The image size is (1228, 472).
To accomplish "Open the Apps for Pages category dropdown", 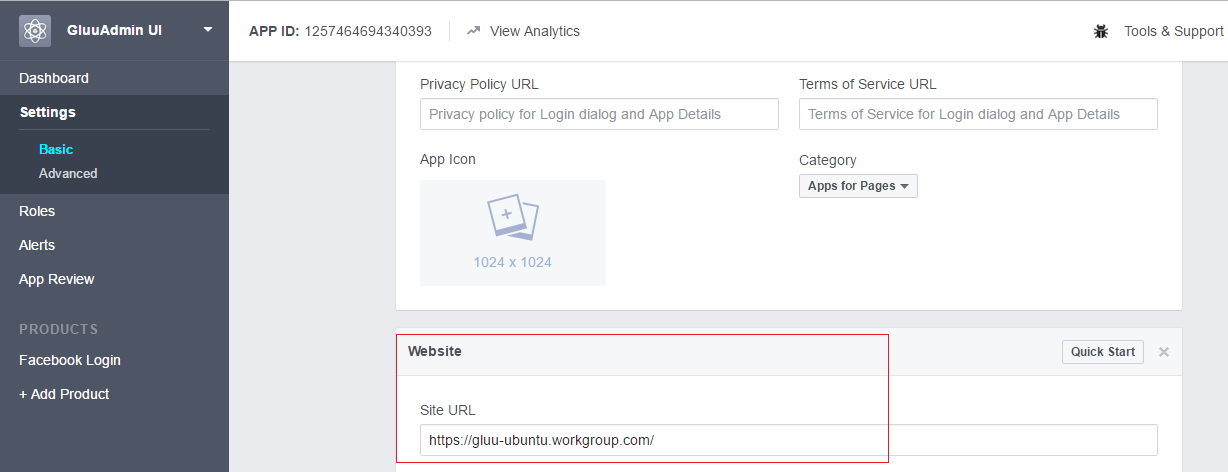I will pos(857,186).
